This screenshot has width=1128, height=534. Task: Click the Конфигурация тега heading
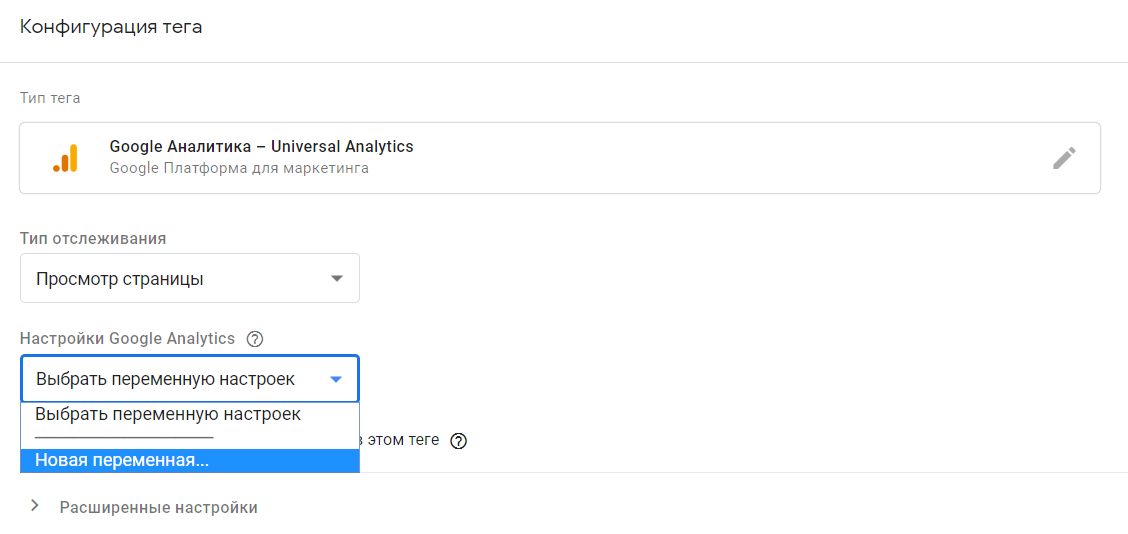[x=111, y=27]
